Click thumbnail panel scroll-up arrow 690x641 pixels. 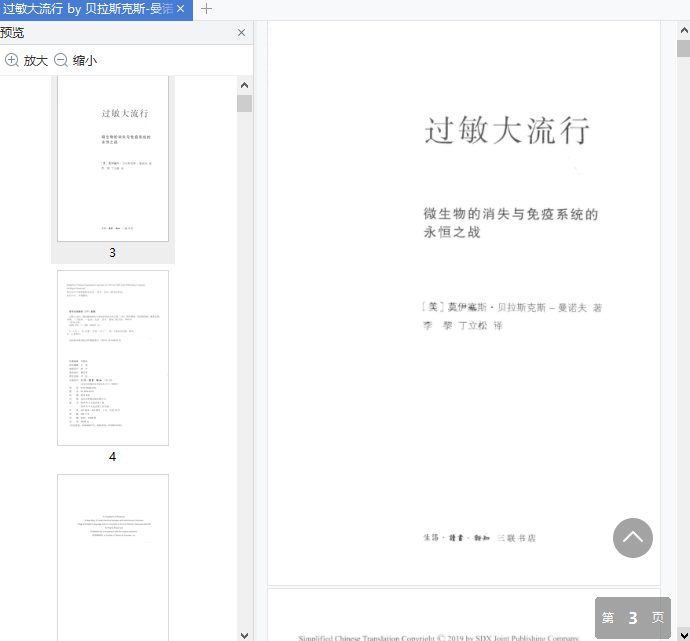pos(245,85)
